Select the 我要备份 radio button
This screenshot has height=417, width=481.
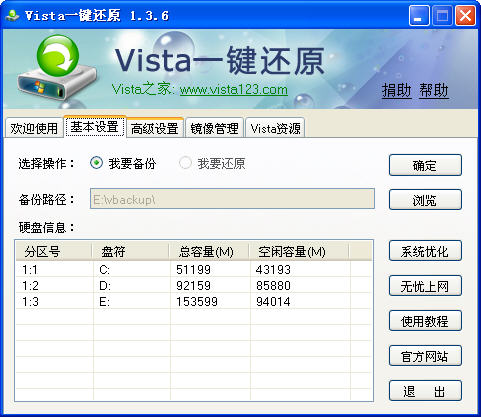[96, 163]
